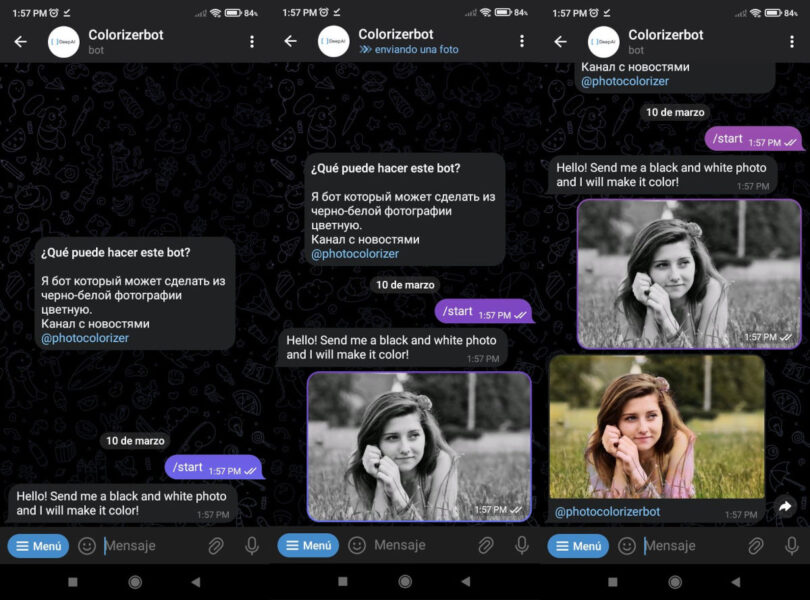Click Menú button in the middle screen
The width and height of the screenshot is (810, 600).
[308, 545]
